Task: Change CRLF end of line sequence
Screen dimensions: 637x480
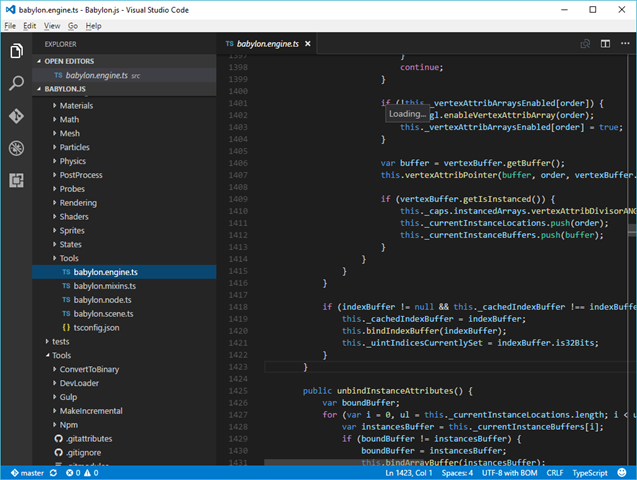Action: tap(555, 473)
